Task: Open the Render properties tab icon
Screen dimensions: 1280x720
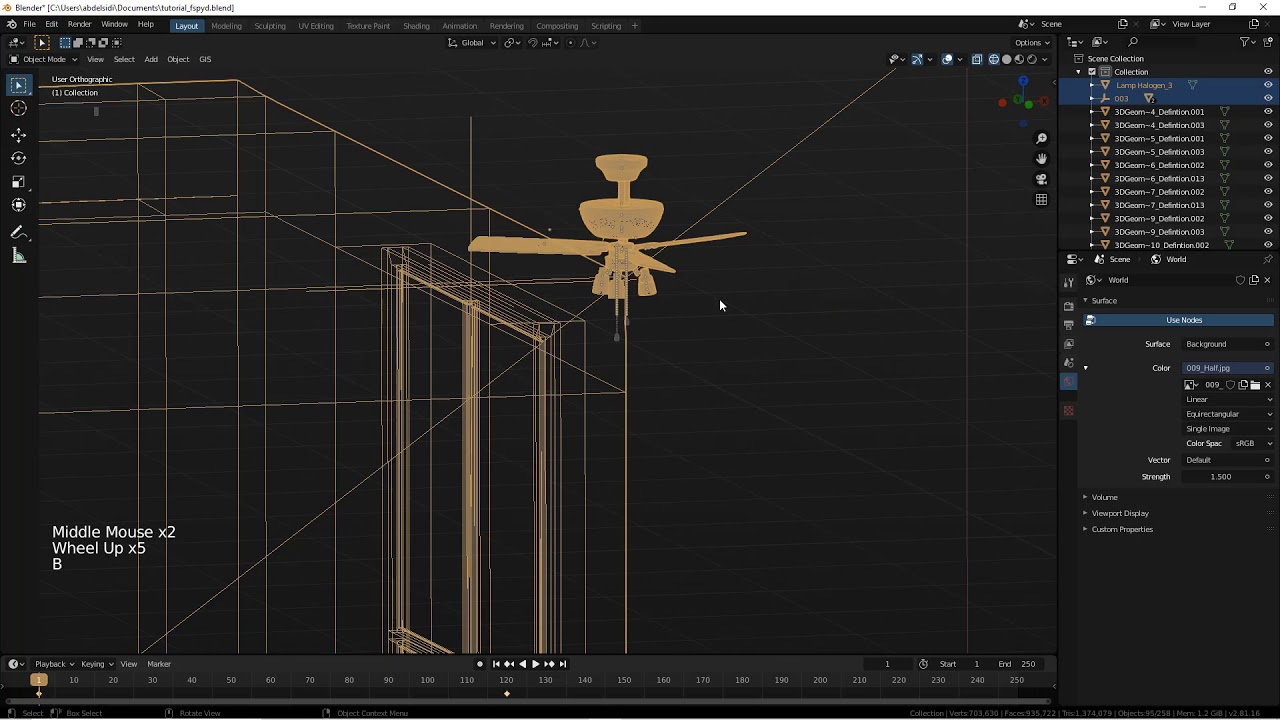Action: [1068, 306]
